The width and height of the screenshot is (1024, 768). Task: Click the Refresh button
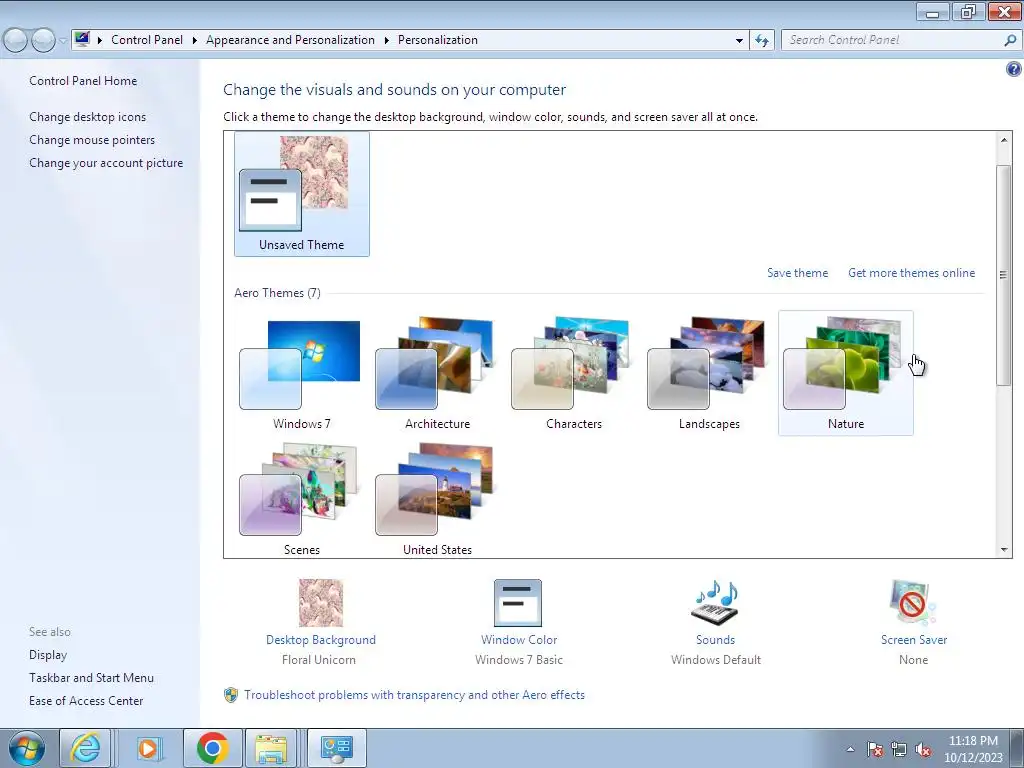click(x=761, y=40)
